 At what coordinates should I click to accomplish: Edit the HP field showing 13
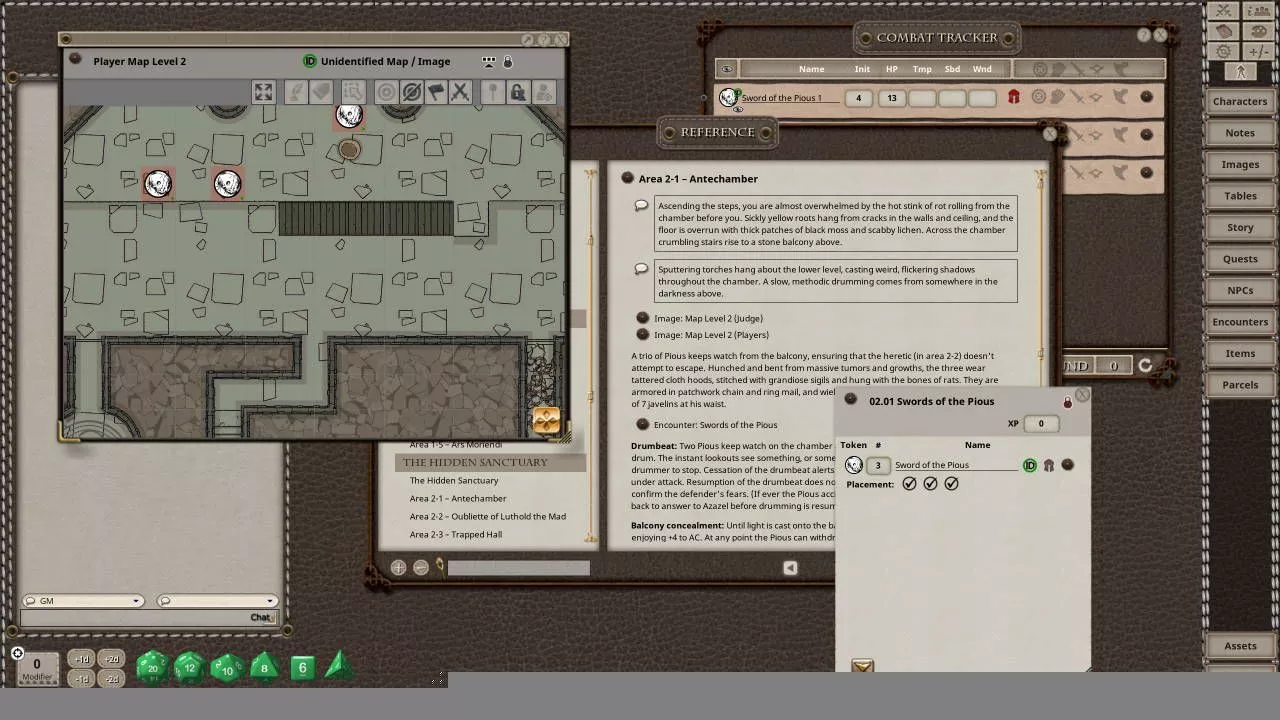[x=892, y=98]
